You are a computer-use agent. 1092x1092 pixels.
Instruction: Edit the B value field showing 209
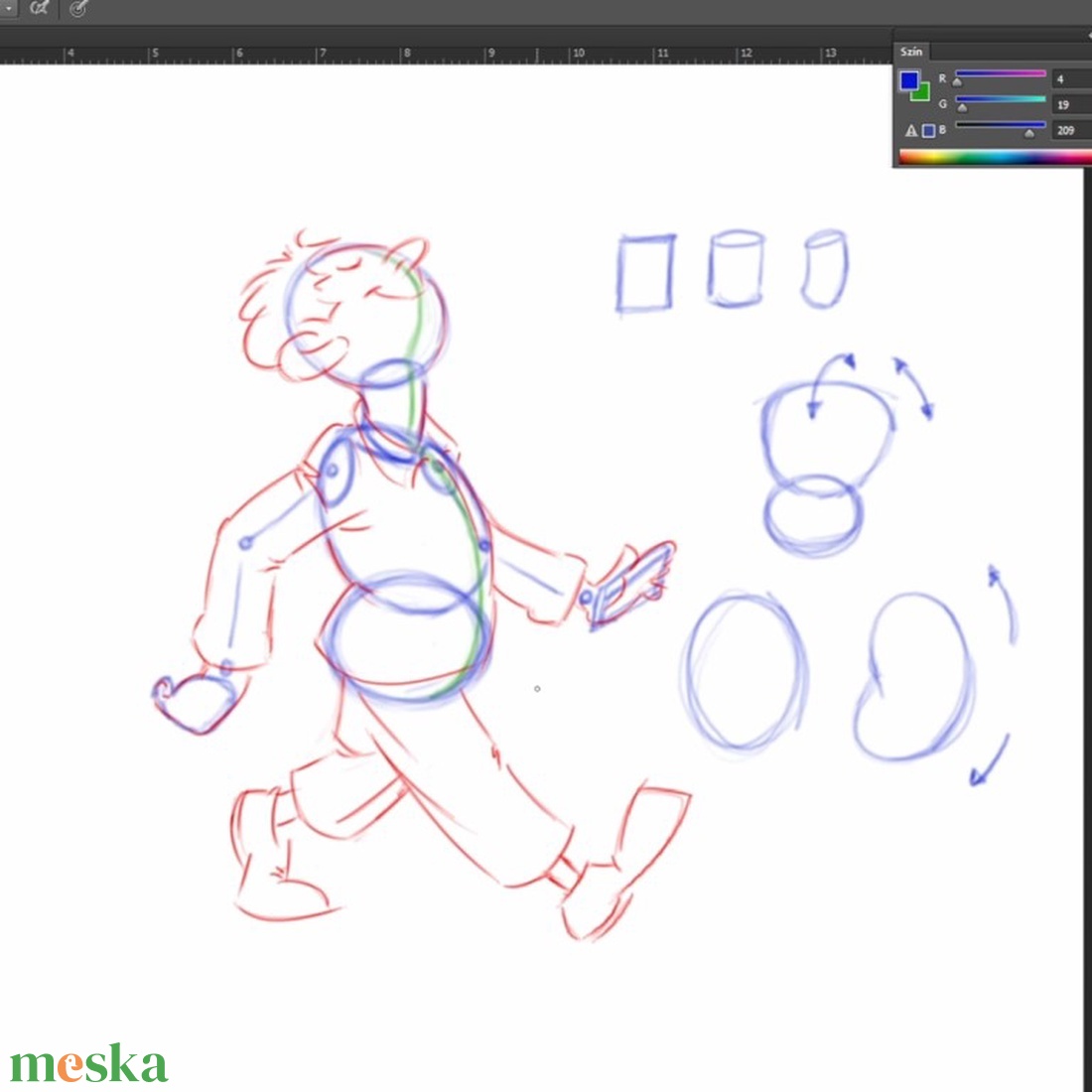click(1071, 130)
